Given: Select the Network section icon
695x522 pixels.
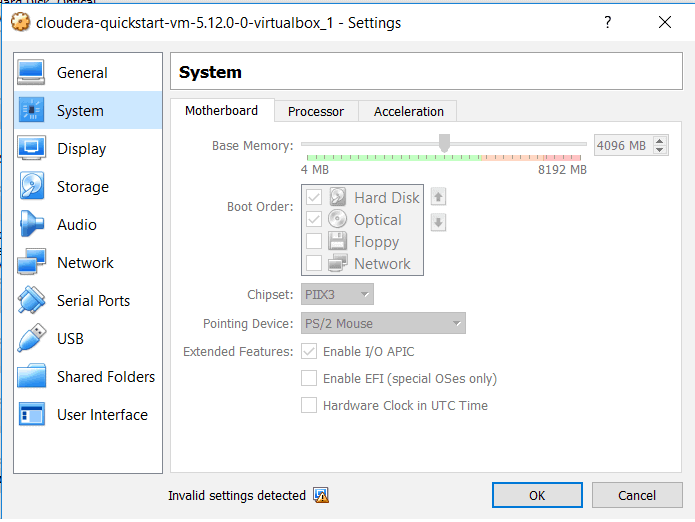Looking at the screenshot, I should [31, 263].
